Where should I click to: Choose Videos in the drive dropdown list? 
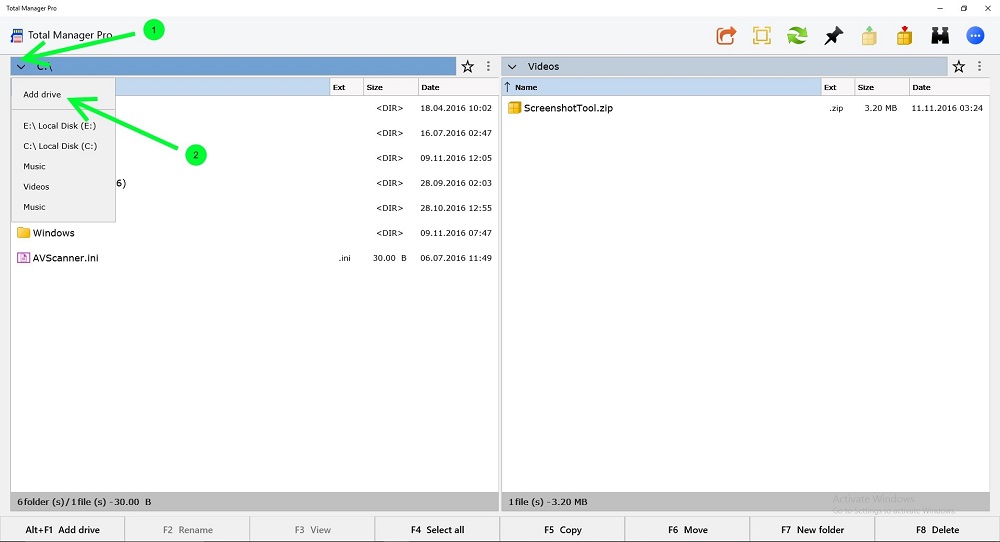pos(36,187)
